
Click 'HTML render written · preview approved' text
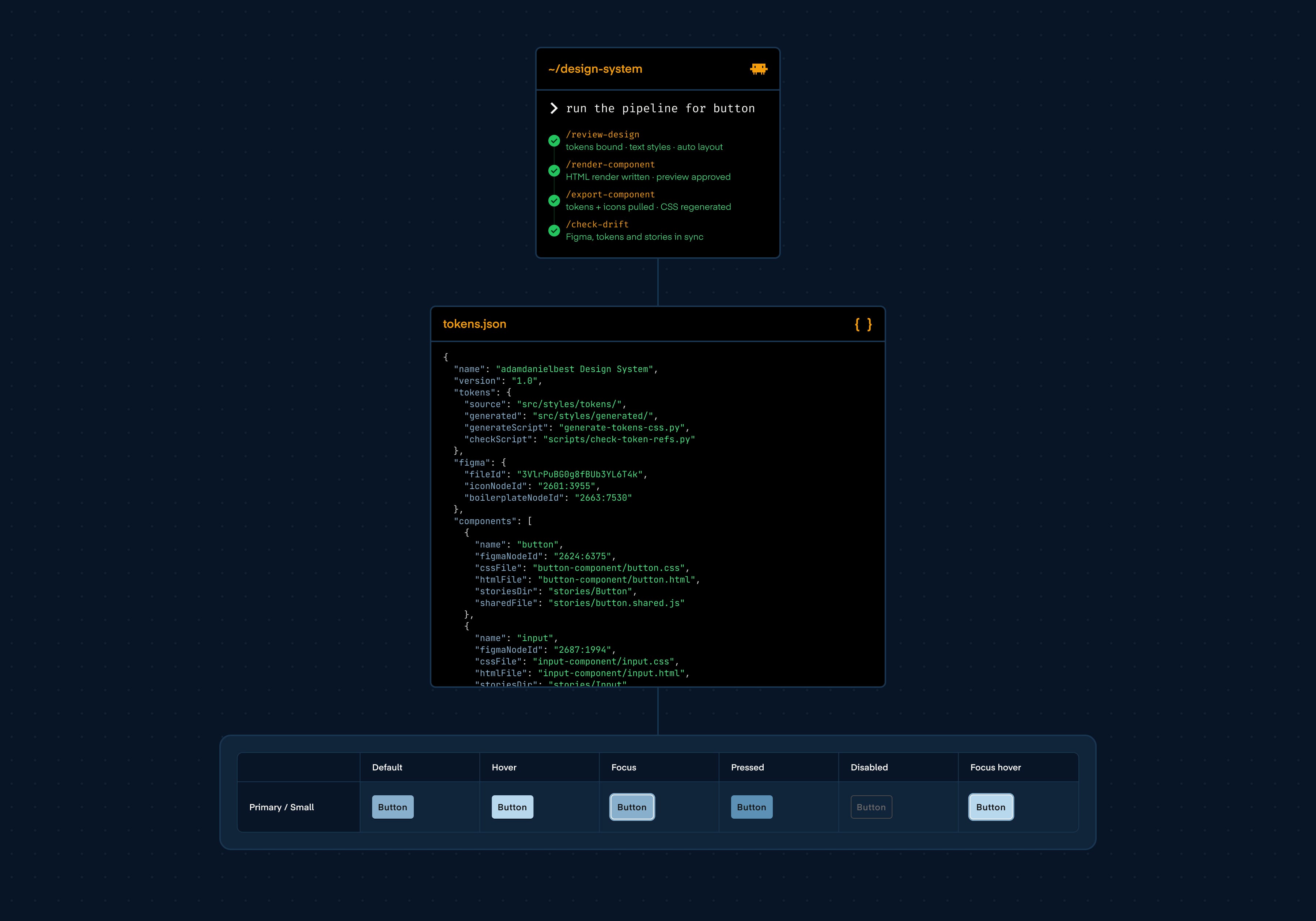coord(648,177)
